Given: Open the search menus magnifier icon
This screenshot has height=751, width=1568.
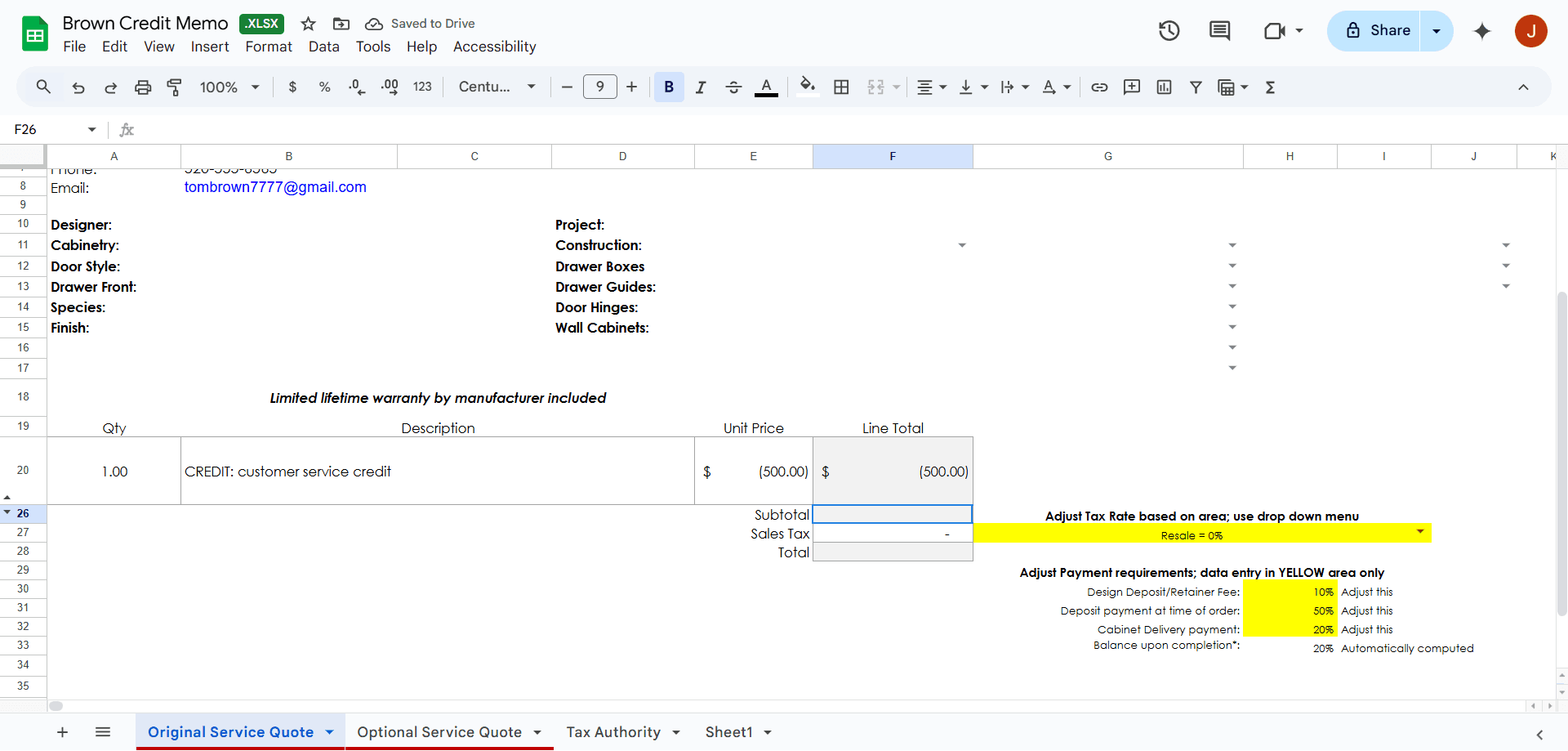Looking at the screenshot, I should pos(43,87).
